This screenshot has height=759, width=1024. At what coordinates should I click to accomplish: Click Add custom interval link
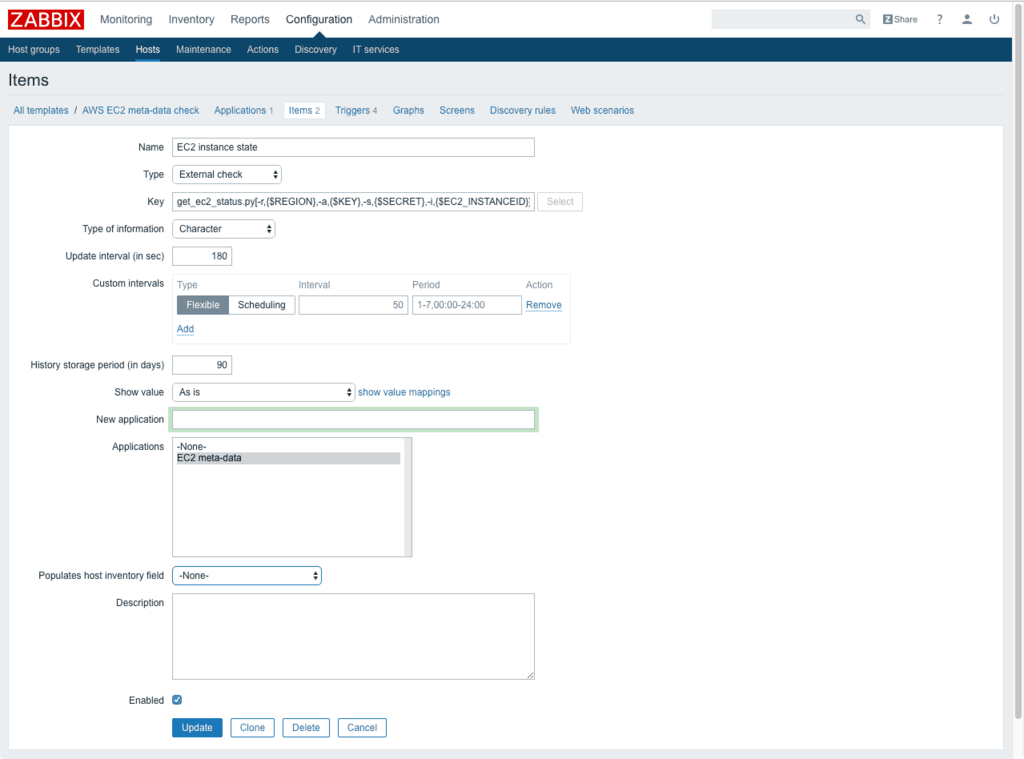pyautogui.click(x=185, y=329)
